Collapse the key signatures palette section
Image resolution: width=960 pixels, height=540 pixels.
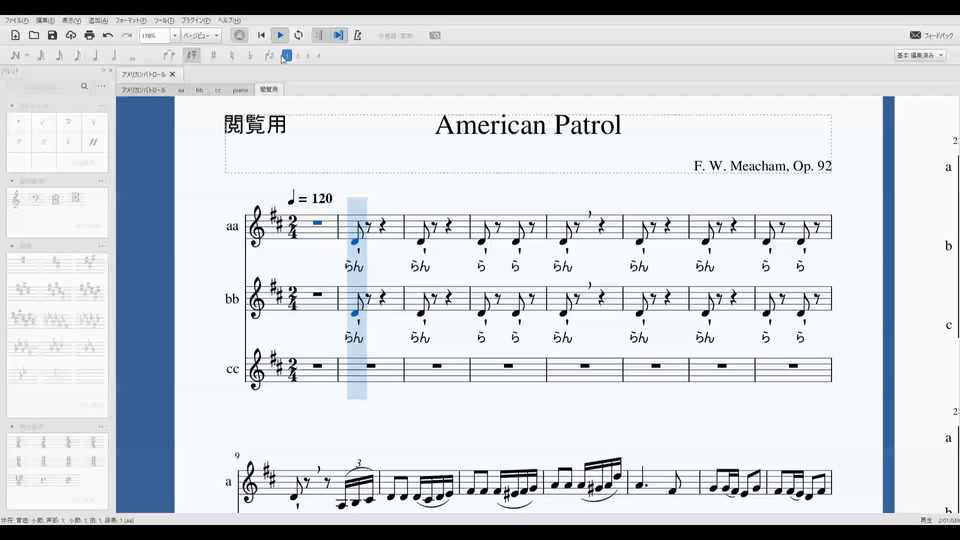12,246
